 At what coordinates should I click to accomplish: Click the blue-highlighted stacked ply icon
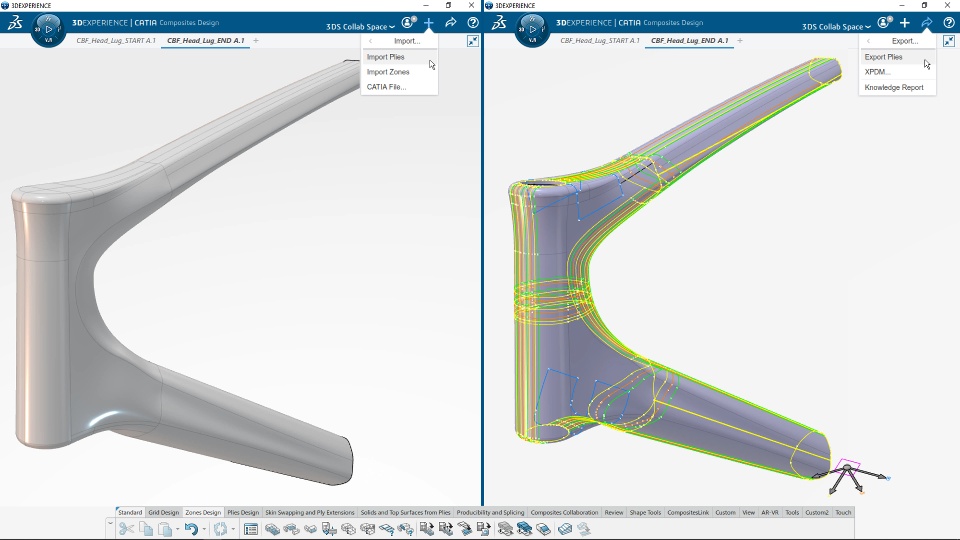(x=524, y=529)
